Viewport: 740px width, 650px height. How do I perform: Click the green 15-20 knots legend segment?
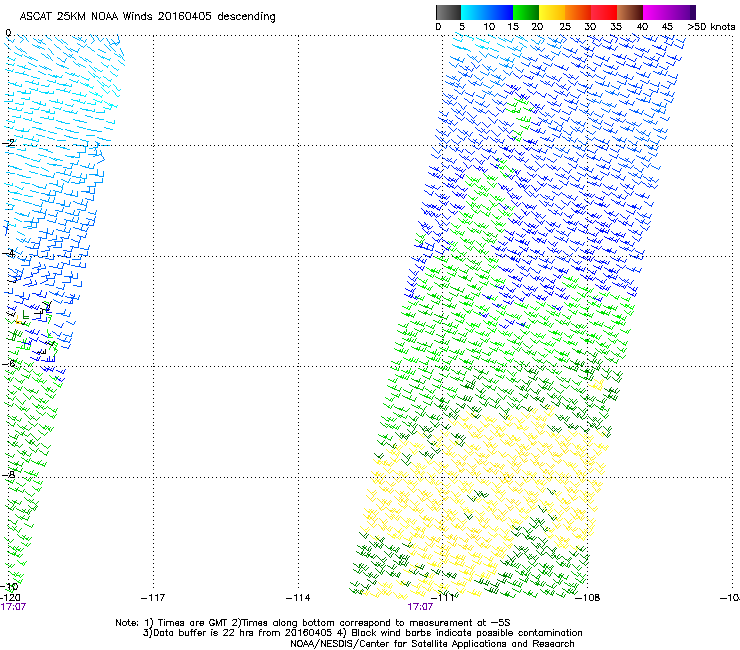[x=526, y=12]
